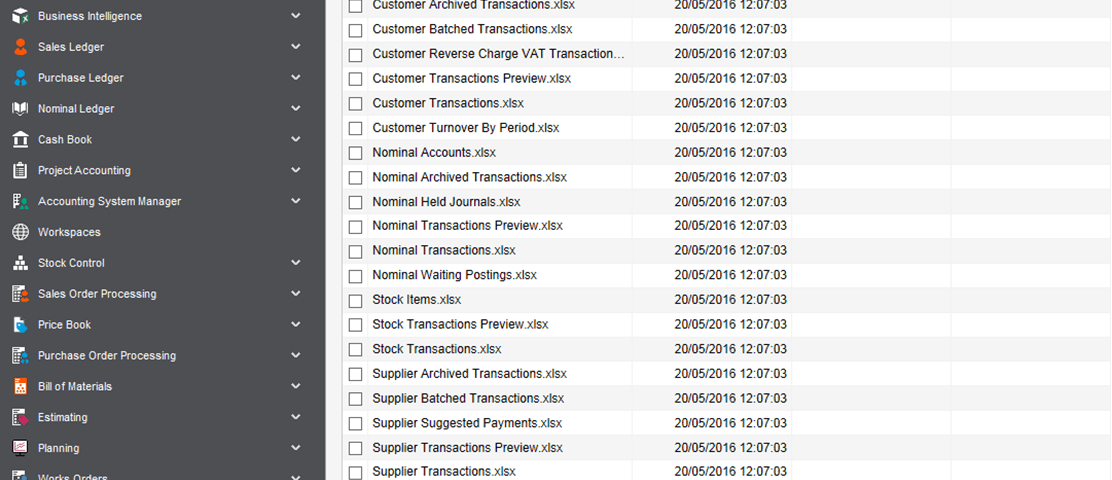Click the Workspaces globe icon

[x=21, y=232]
